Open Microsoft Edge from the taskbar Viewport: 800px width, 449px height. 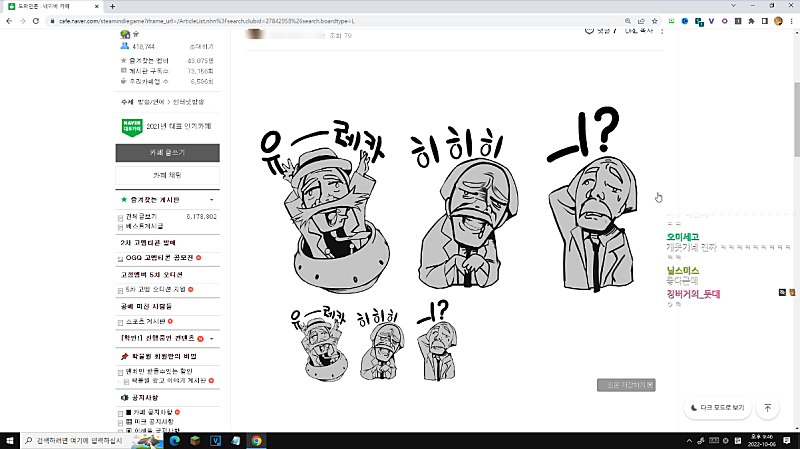[174, 440]
